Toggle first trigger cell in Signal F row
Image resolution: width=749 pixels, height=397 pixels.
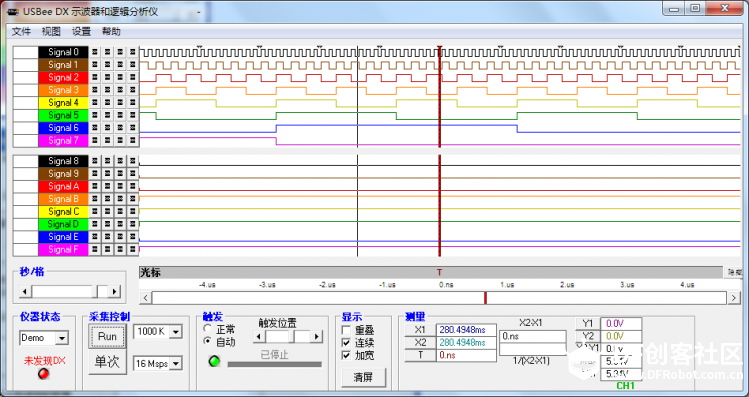point(95,249)
